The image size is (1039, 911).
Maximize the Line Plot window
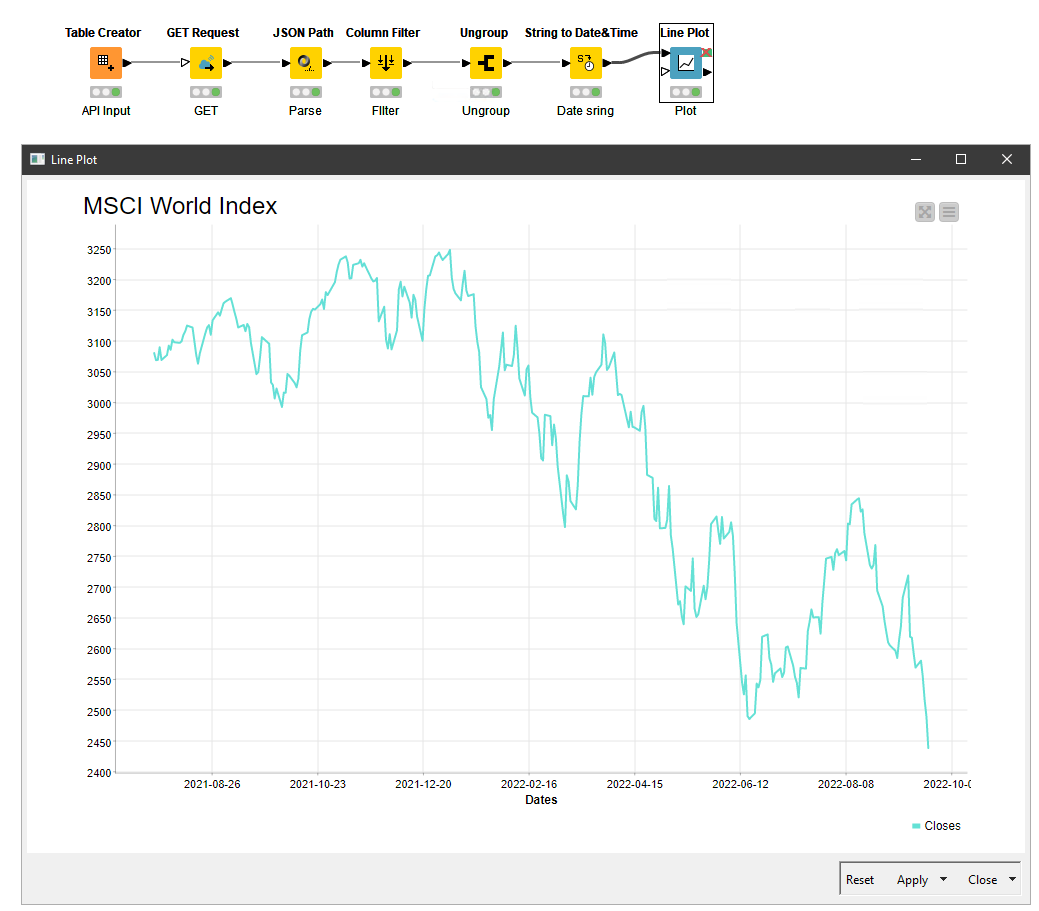[961, 159]
